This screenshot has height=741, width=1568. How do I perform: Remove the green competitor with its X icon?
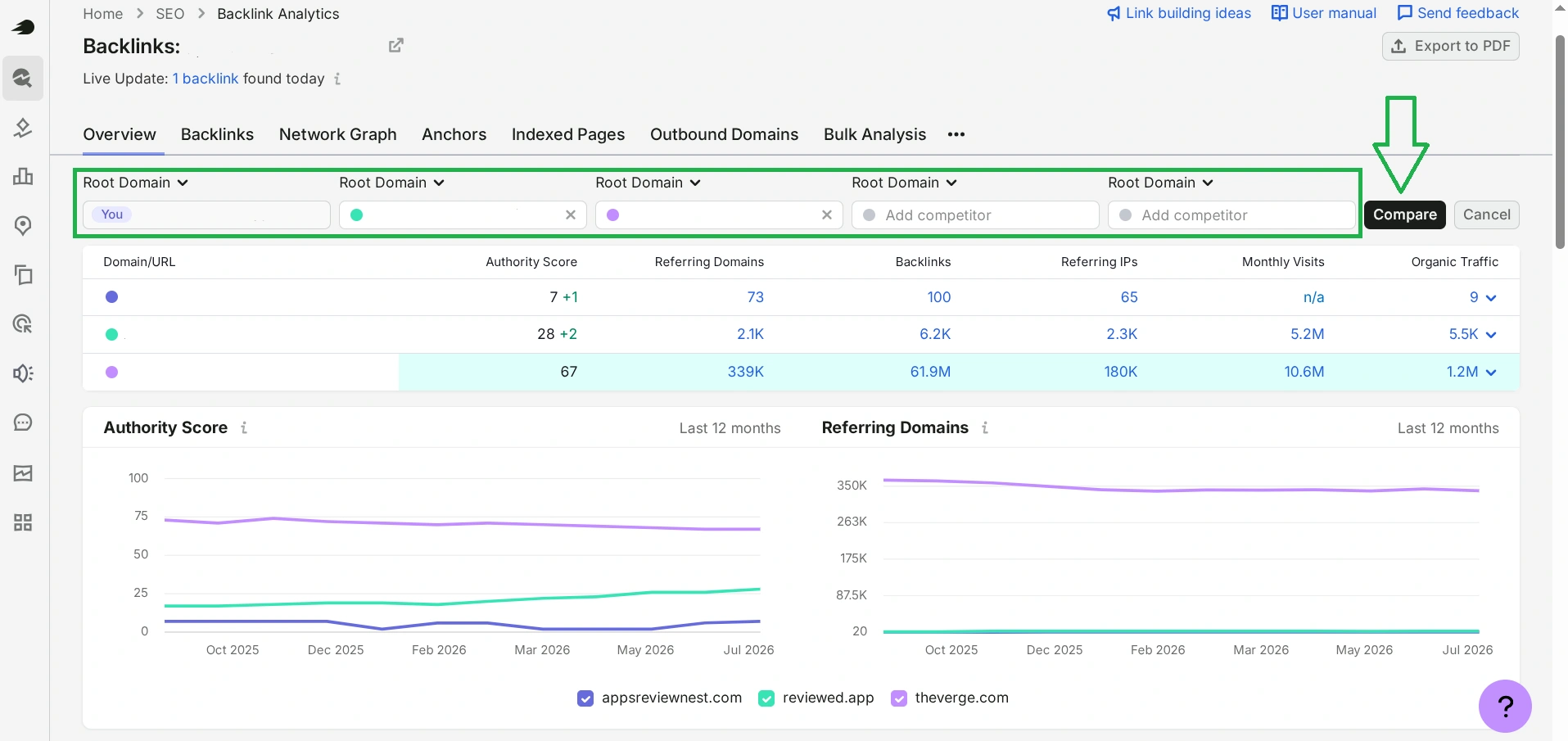tap(571, 215)
